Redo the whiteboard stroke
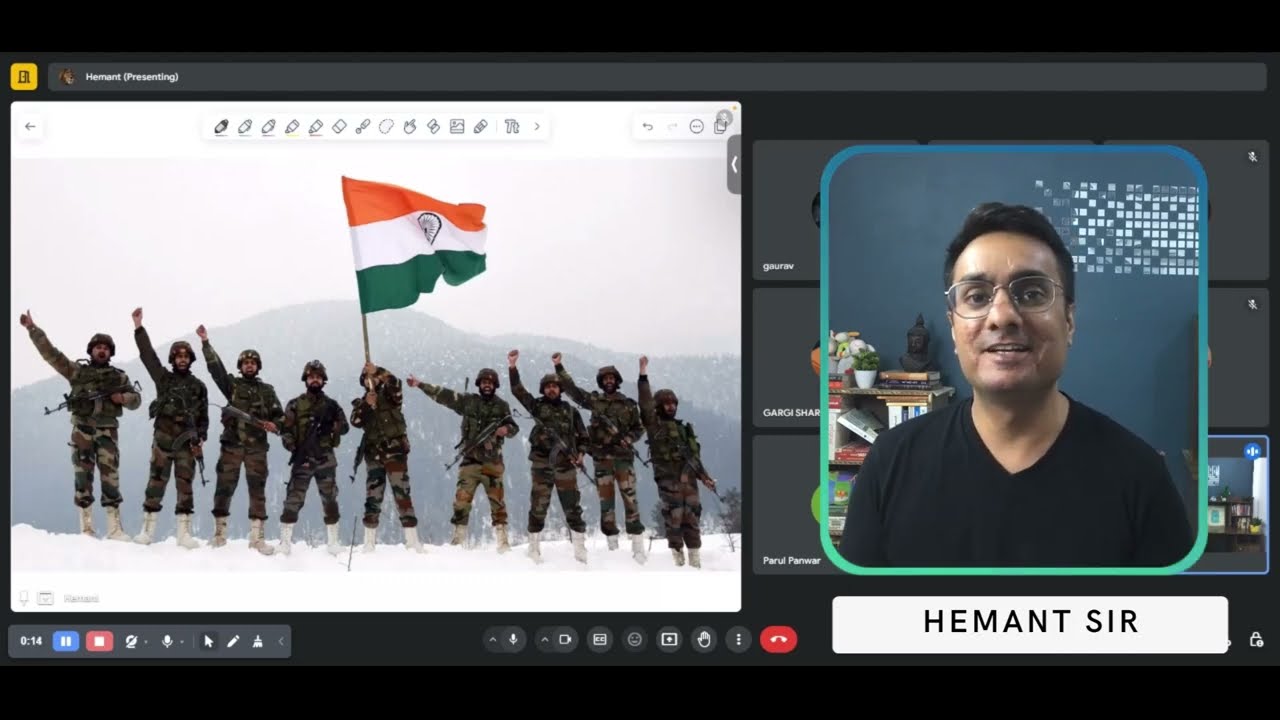 (x=672, y=127)
